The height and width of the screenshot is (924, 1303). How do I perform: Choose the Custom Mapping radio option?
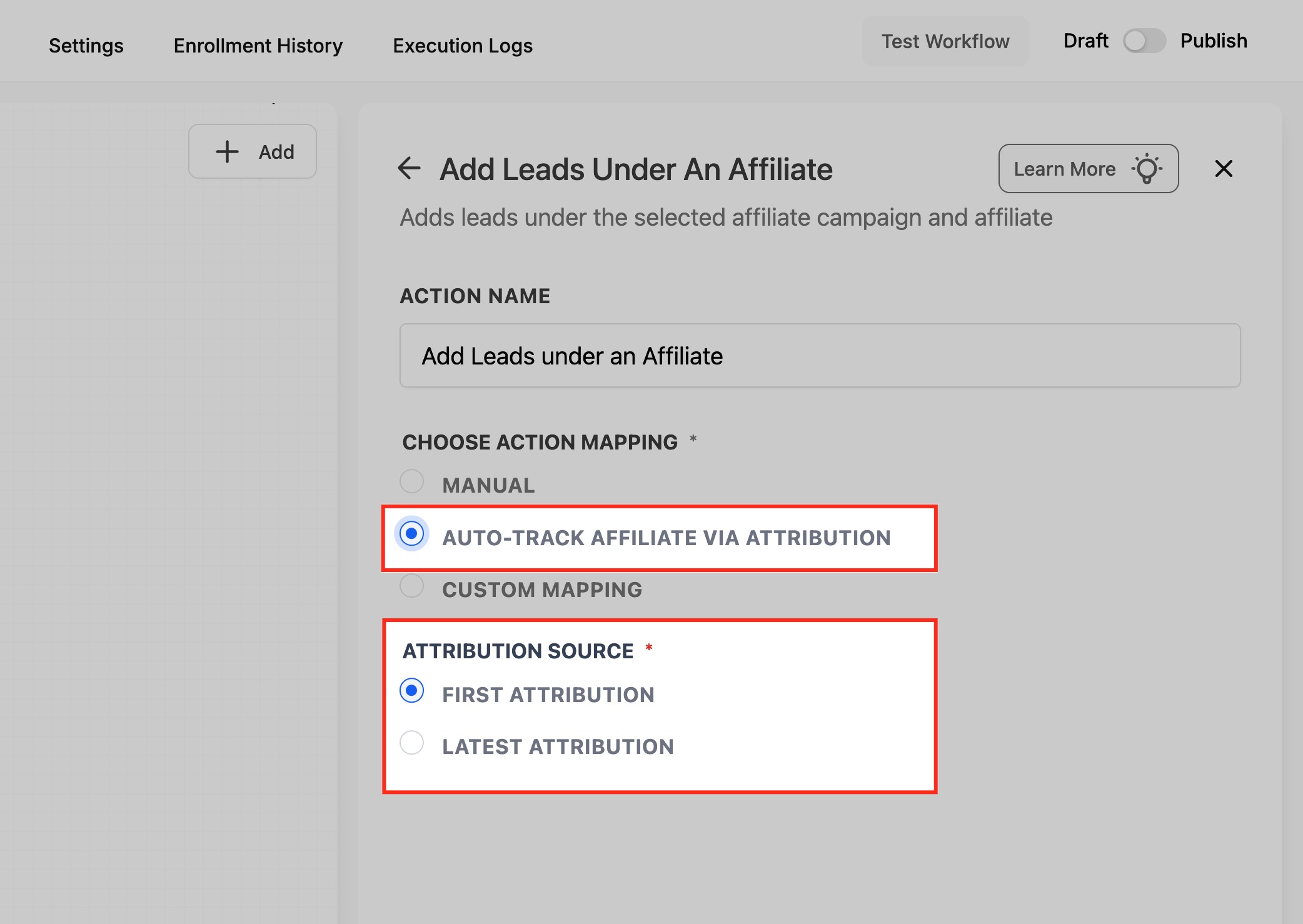click(x=412, y=586)
